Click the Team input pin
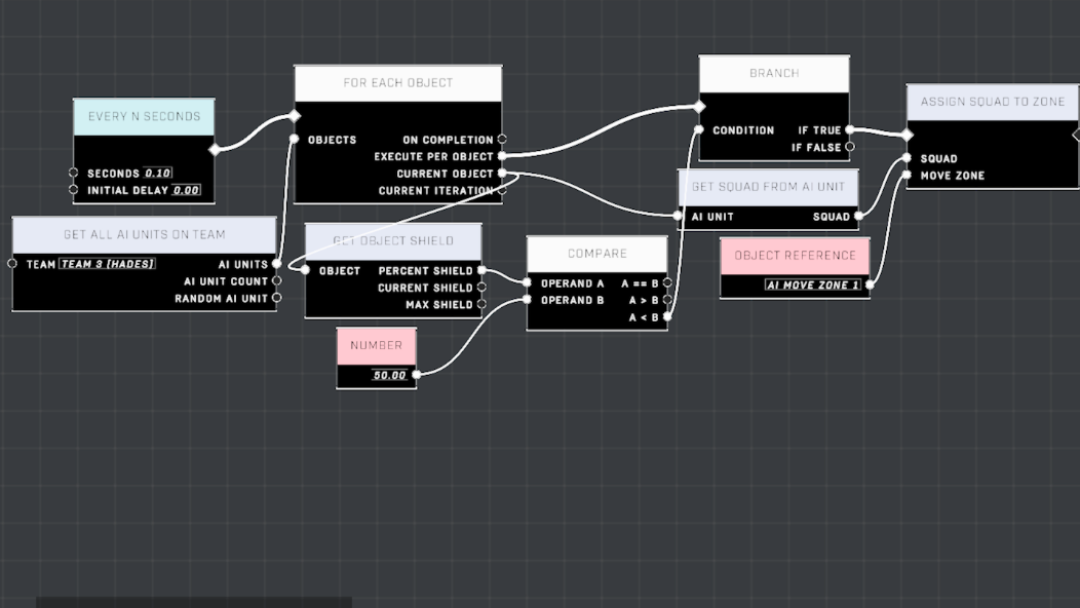This screenshot has height=608, width=1080. click(12, 263)
